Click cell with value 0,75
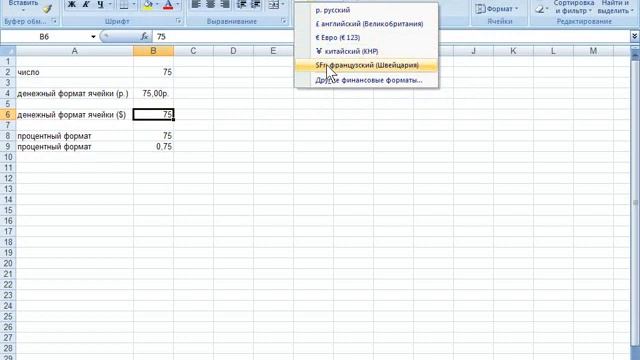Viewport: 640px width, 360px height. click(153, 147)
